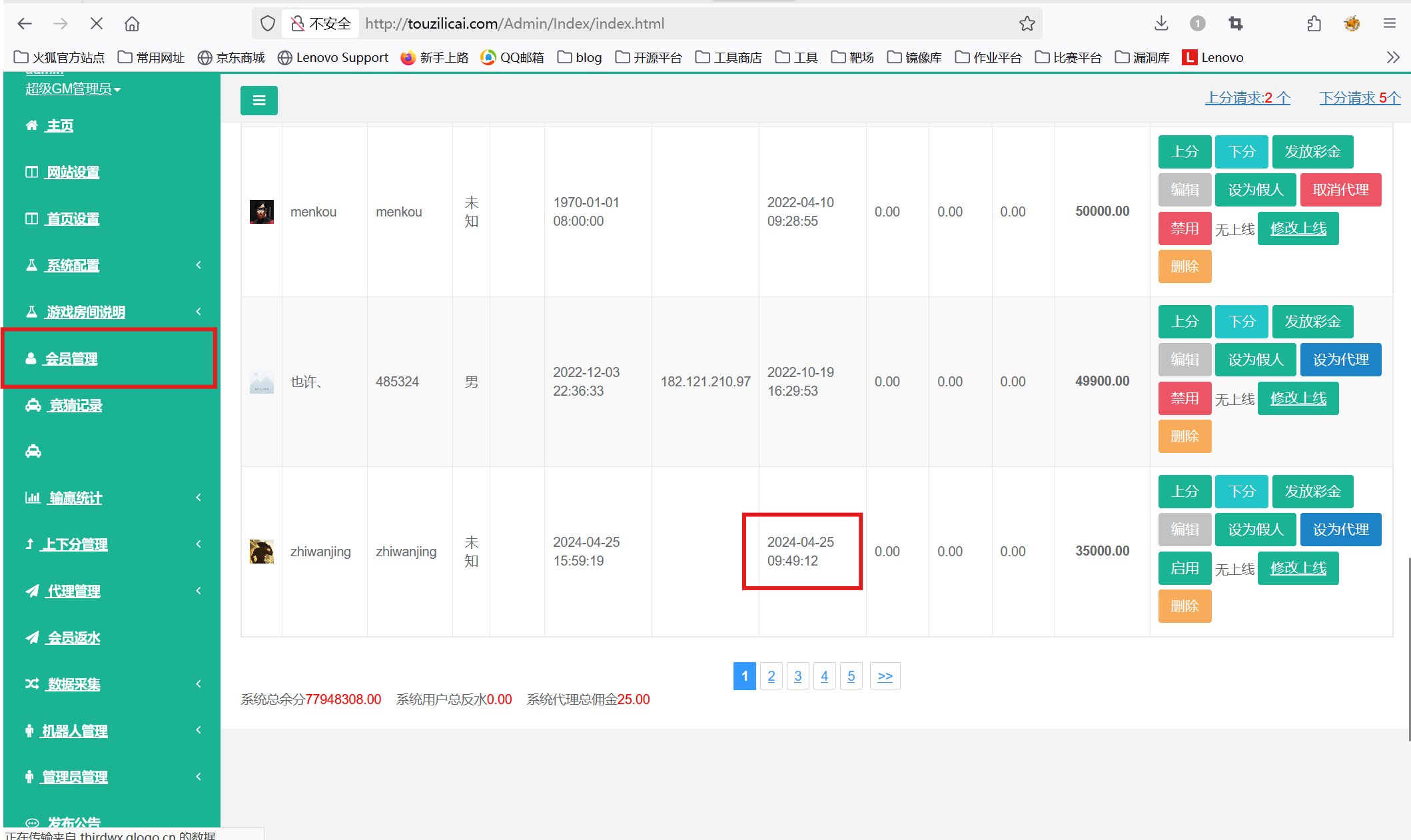Open the 超级GM管理员 dropdown

[x=73, y=89]
